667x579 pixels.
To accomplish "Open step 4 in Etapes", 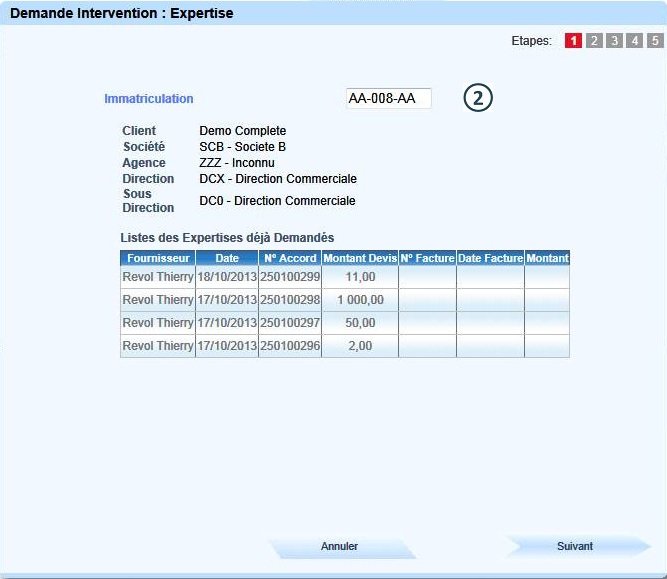I will coord(635,41).
